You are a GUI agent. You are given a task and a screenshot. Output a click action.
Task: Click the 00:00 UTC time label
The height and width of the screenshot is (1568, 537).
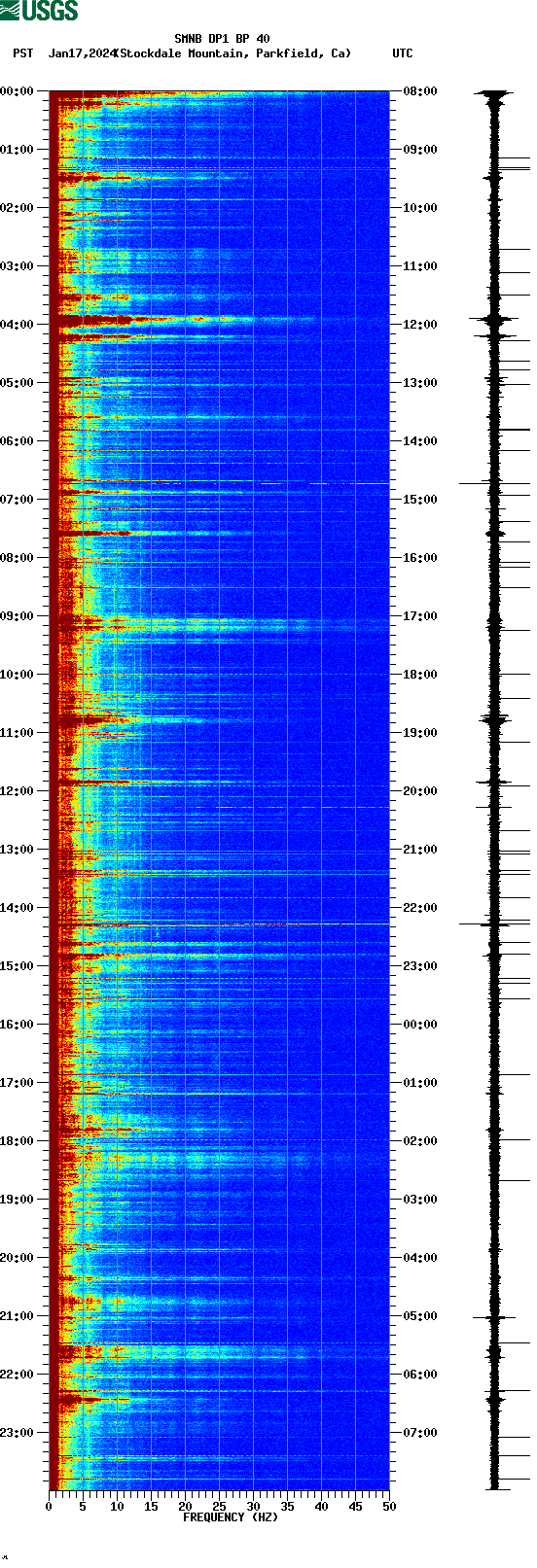pos(419,1025)
